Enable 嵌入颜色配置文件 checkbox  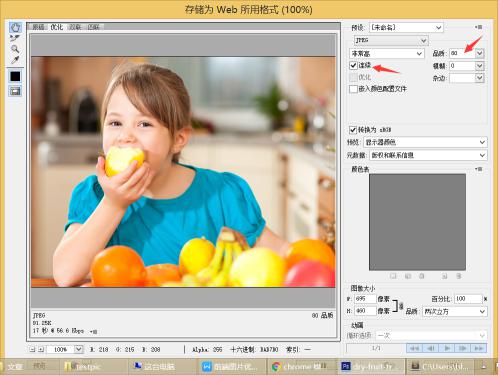[353, 89]
